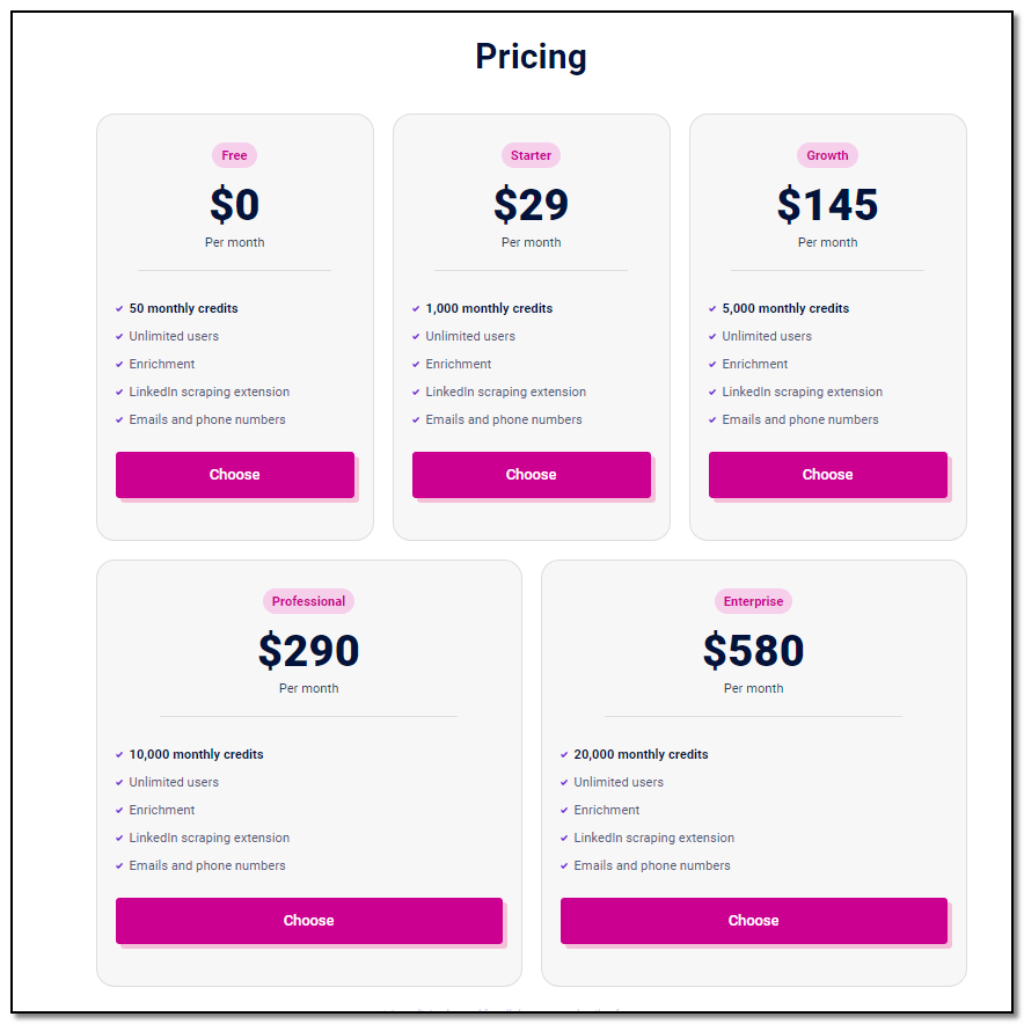Click the Choose button under Free plan

pyautogui.click(x=234, y=474)
